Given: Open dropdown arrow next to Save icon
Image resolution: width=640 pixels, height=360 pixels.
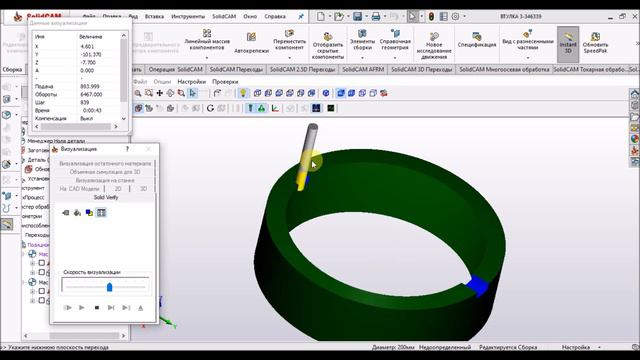Looking at the screenshot, I should click(366, 17).
